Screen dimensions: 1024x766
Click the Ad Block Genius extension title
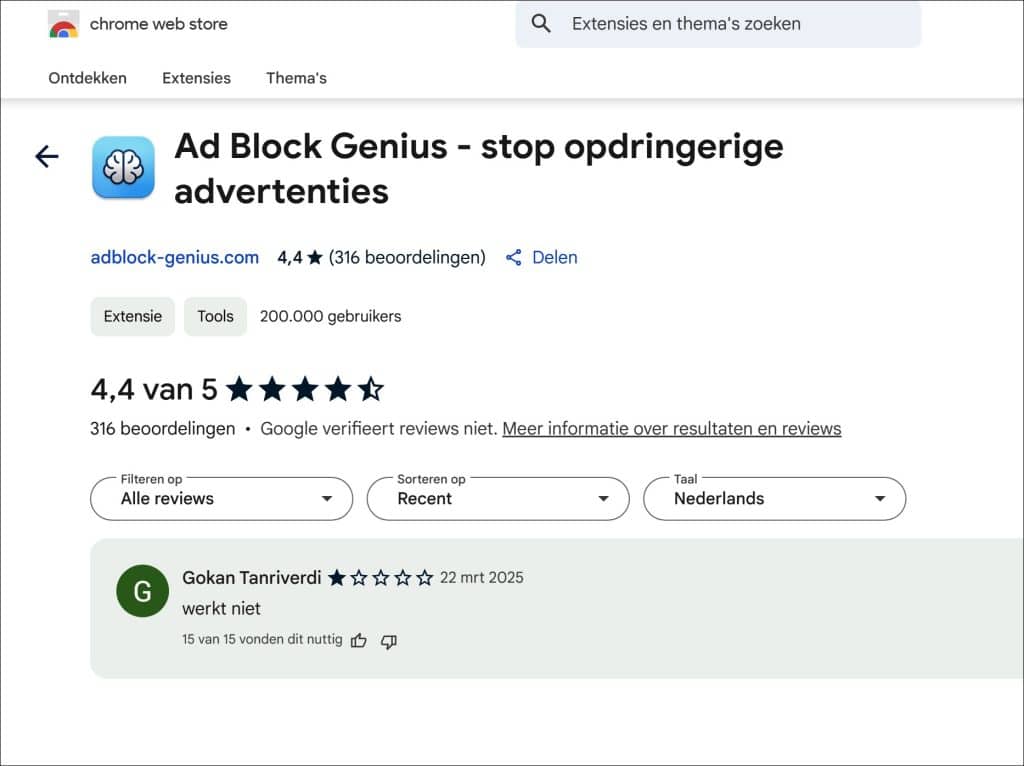click(x=479, y=168)
